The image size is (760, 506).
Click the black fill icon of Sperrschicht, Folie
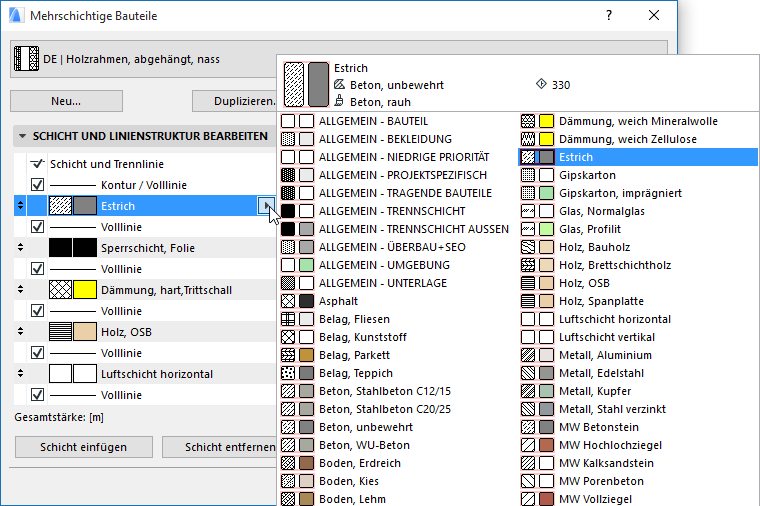click(61, 248)
